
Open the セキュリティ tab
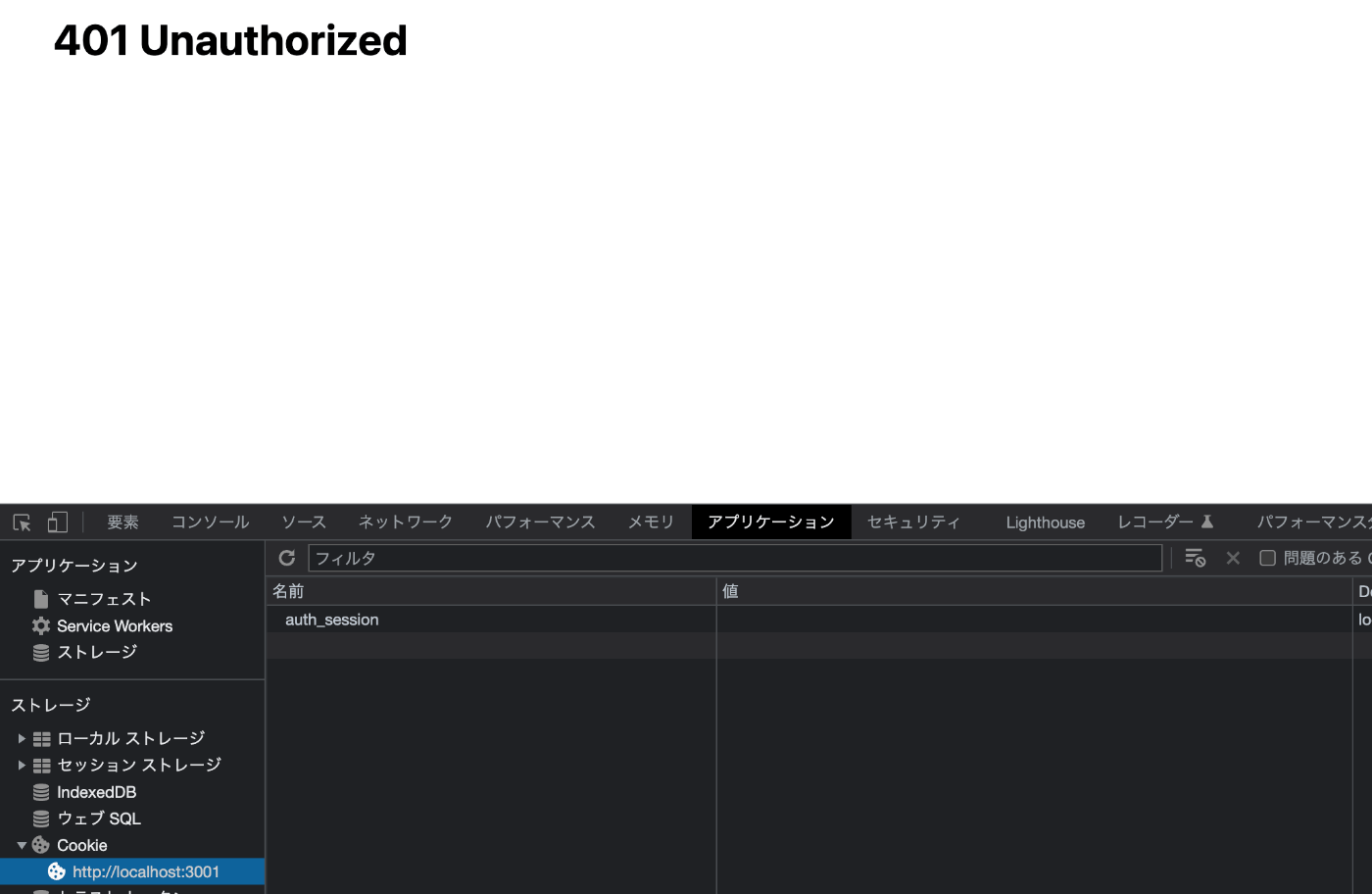tap(914, 522)
